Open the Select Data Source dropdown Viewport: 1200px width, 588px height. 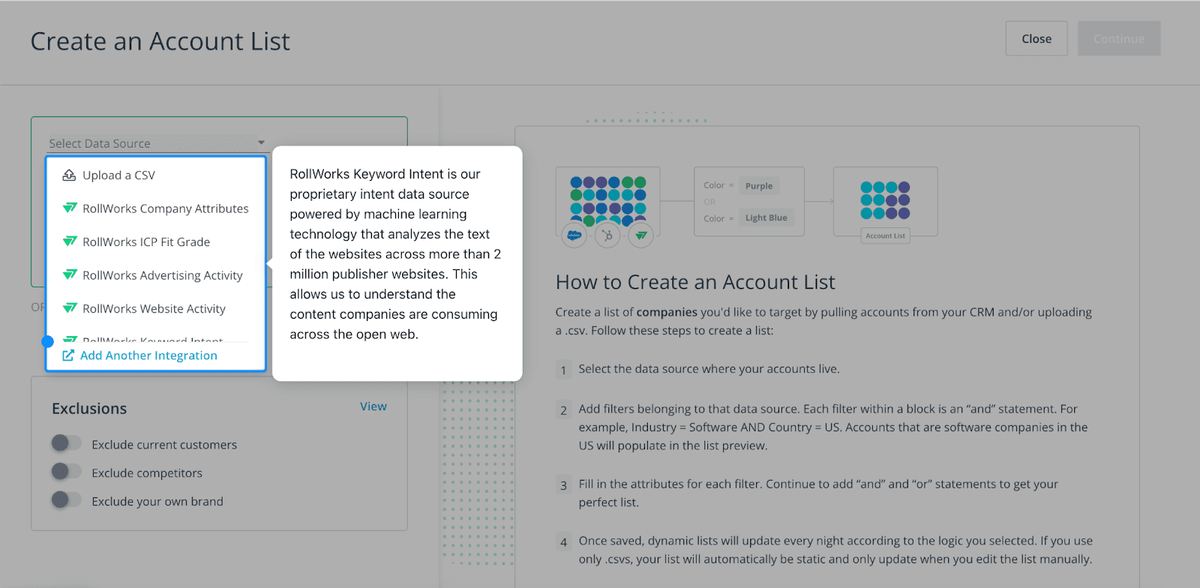tap(157, 143)
